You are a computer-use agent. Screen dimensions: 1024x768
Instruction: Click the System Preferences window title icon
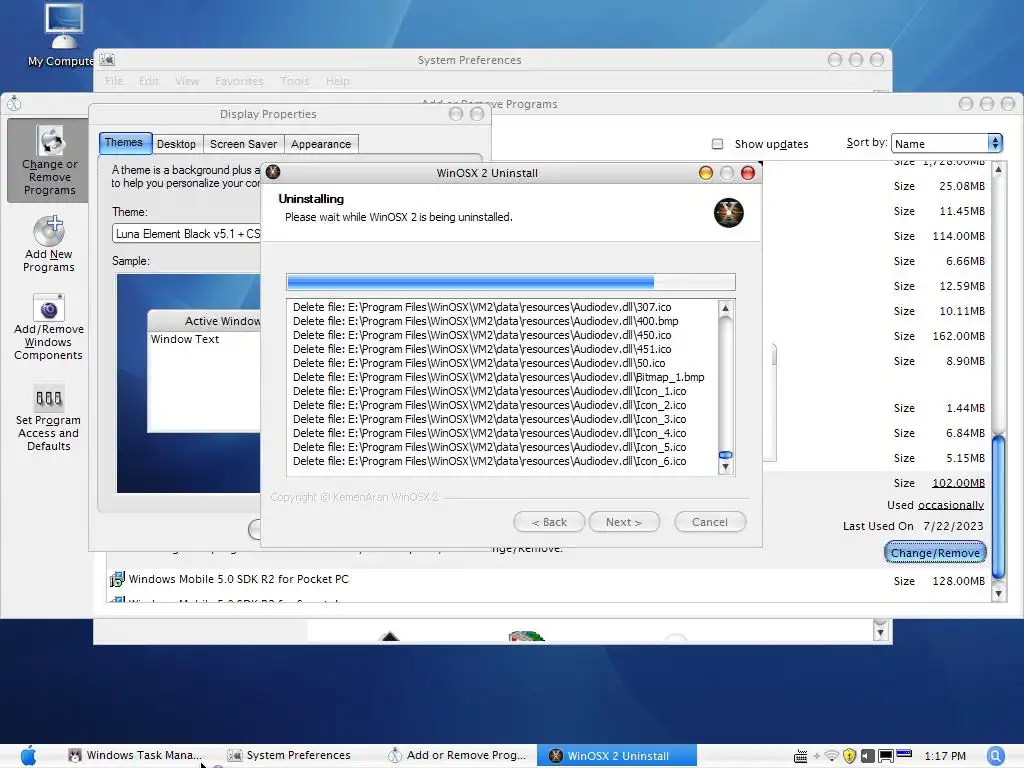coord(108,59)
